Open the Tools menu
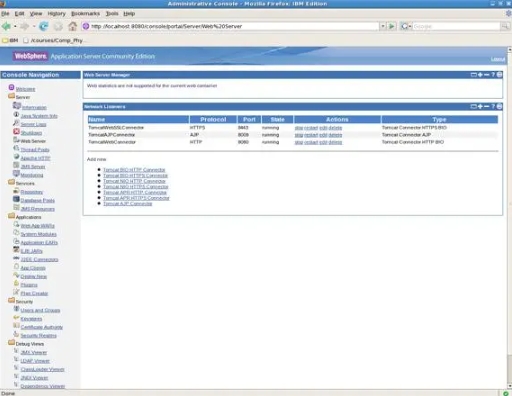This screenshot has height=396, width=512. (x=112, y=14)
